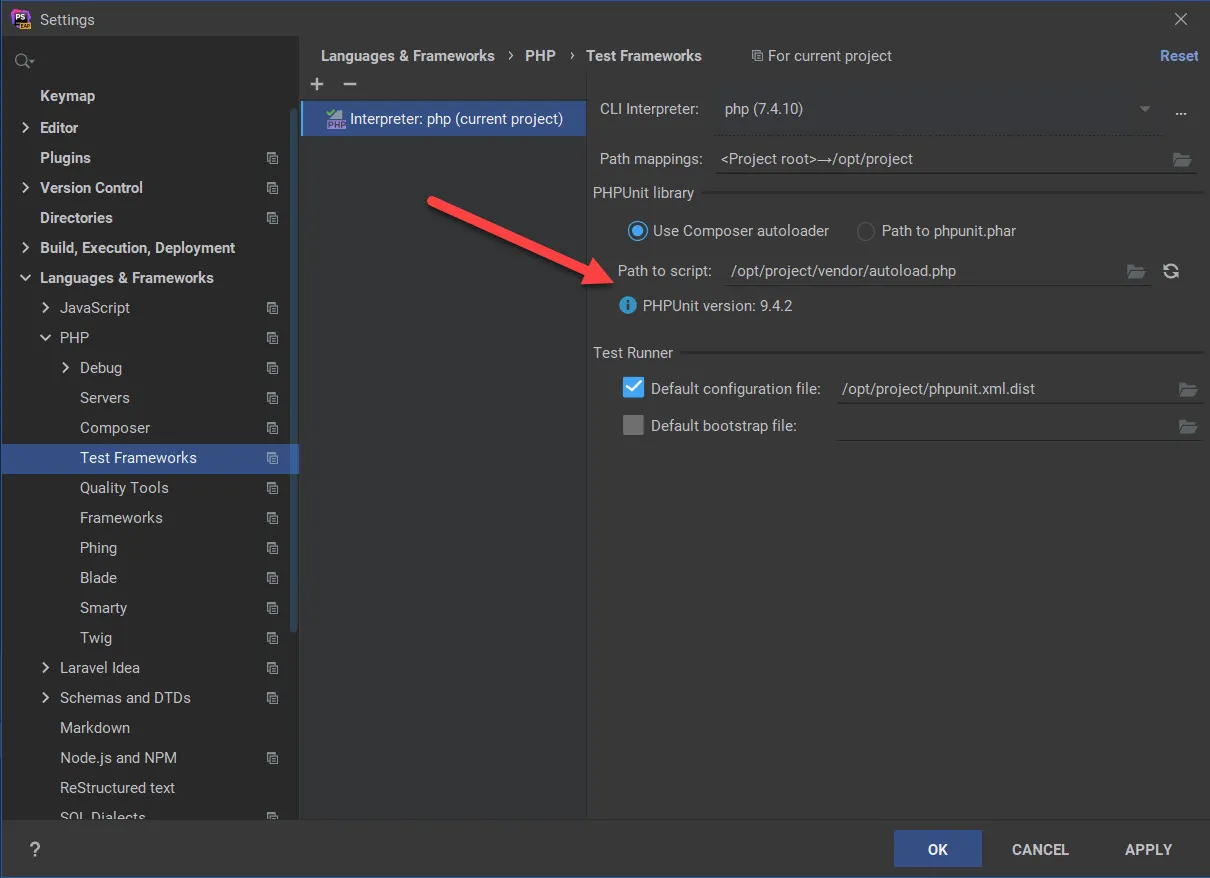
Task: Expand the JavaScript tree node
Action: tap(45, 308)
